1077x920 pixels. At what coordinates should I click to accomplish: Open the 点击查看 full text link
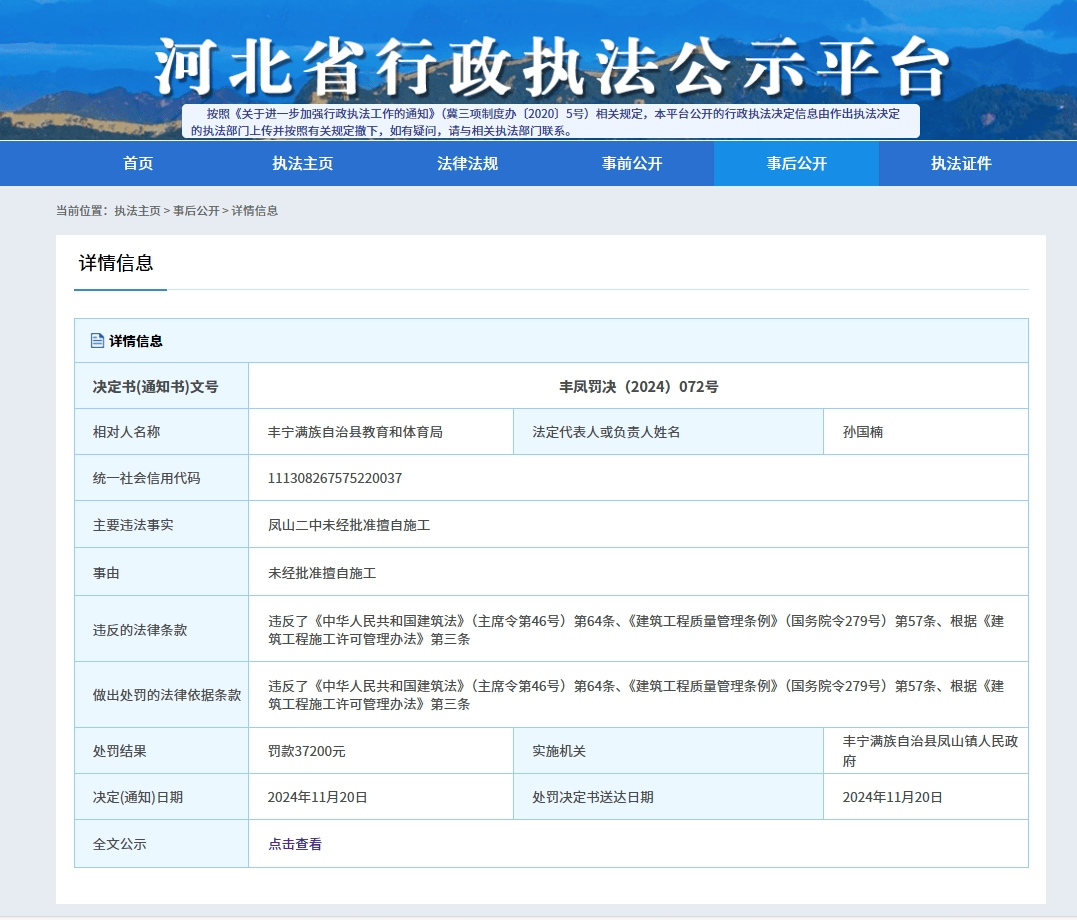pos(295,844)
